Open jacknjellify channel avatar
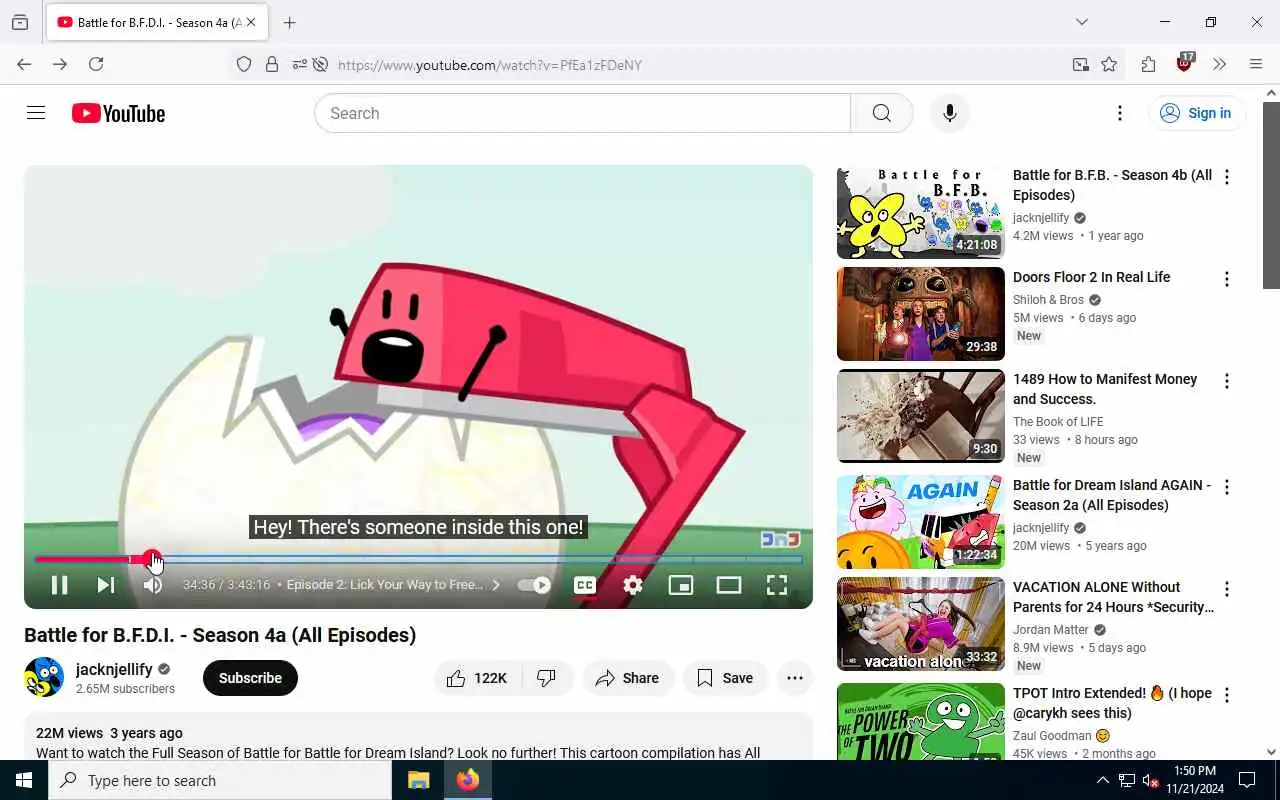Viewport: 1280px width, 800px height. [44, 678]
